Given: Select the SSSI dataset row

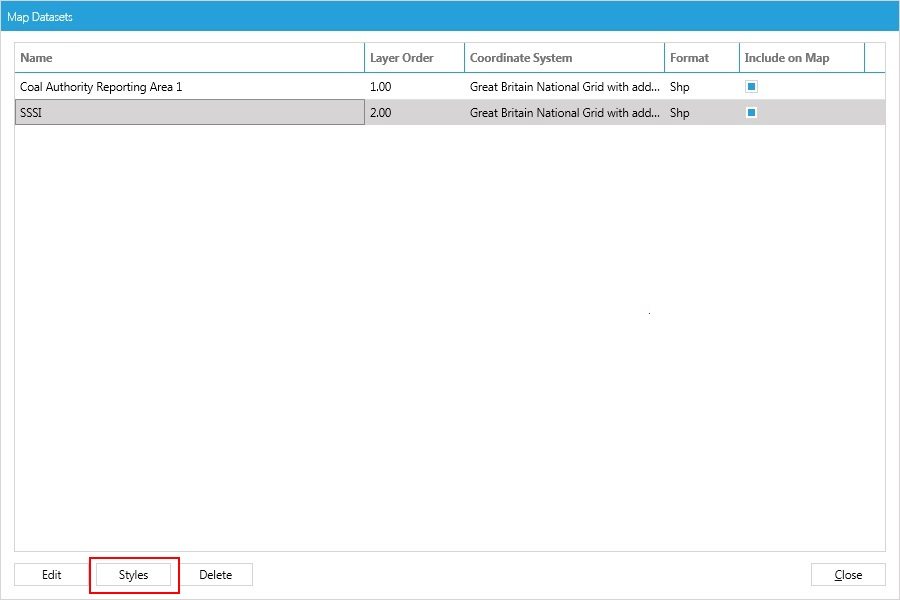Looking at the screenshot, I should click(150, 112).
